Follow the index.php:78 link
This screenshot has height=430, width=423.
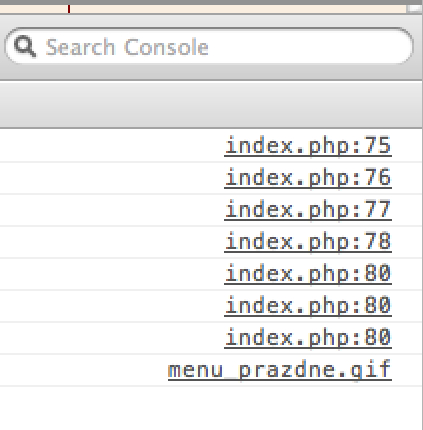point(308,242)
